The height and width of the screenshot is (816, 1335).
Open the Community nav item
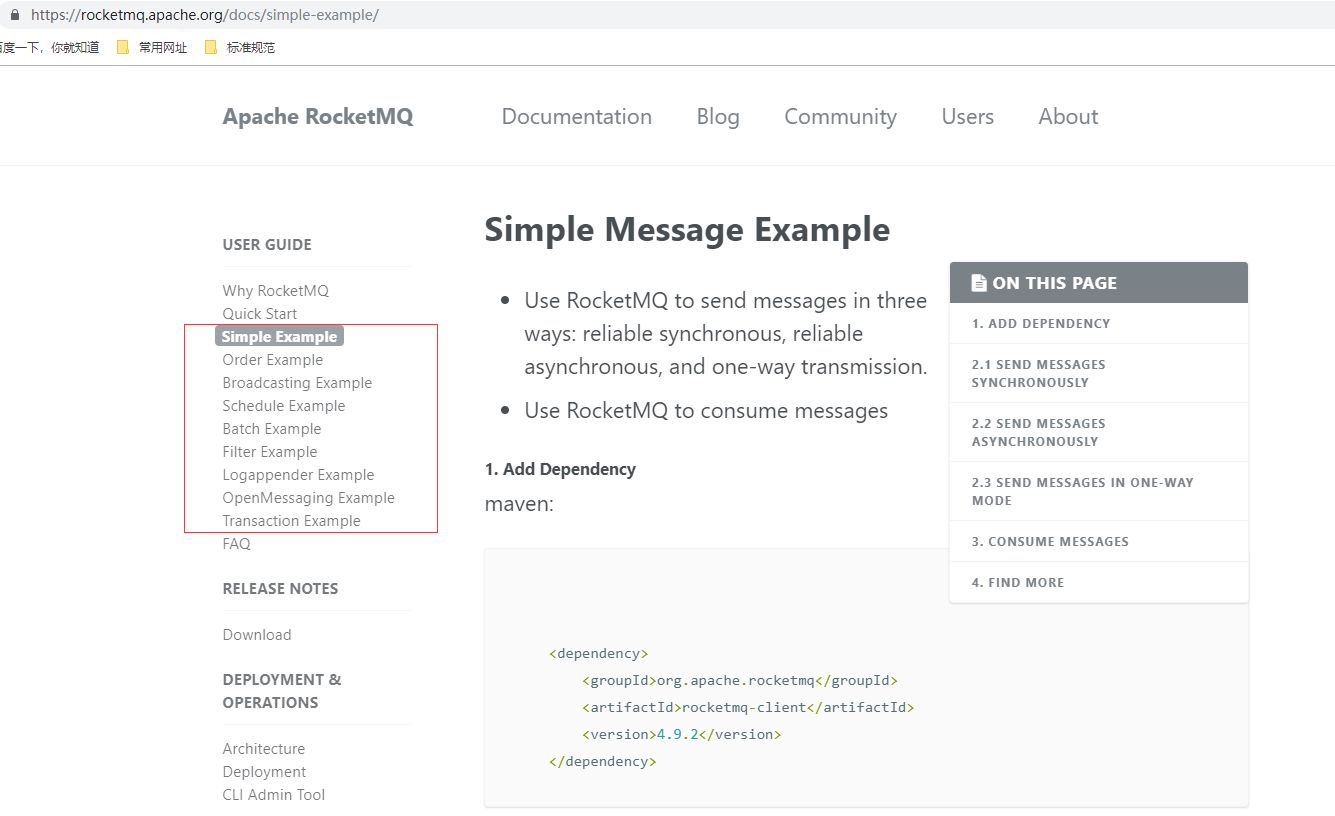(x=841, y=117)
